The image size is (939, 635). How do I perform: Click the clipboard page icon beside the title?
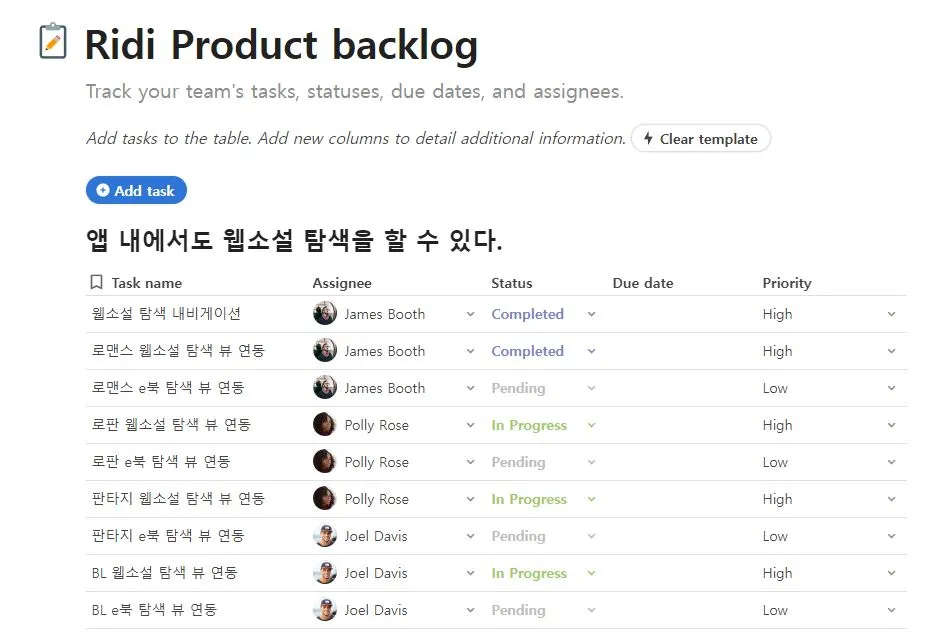[53, 41]
